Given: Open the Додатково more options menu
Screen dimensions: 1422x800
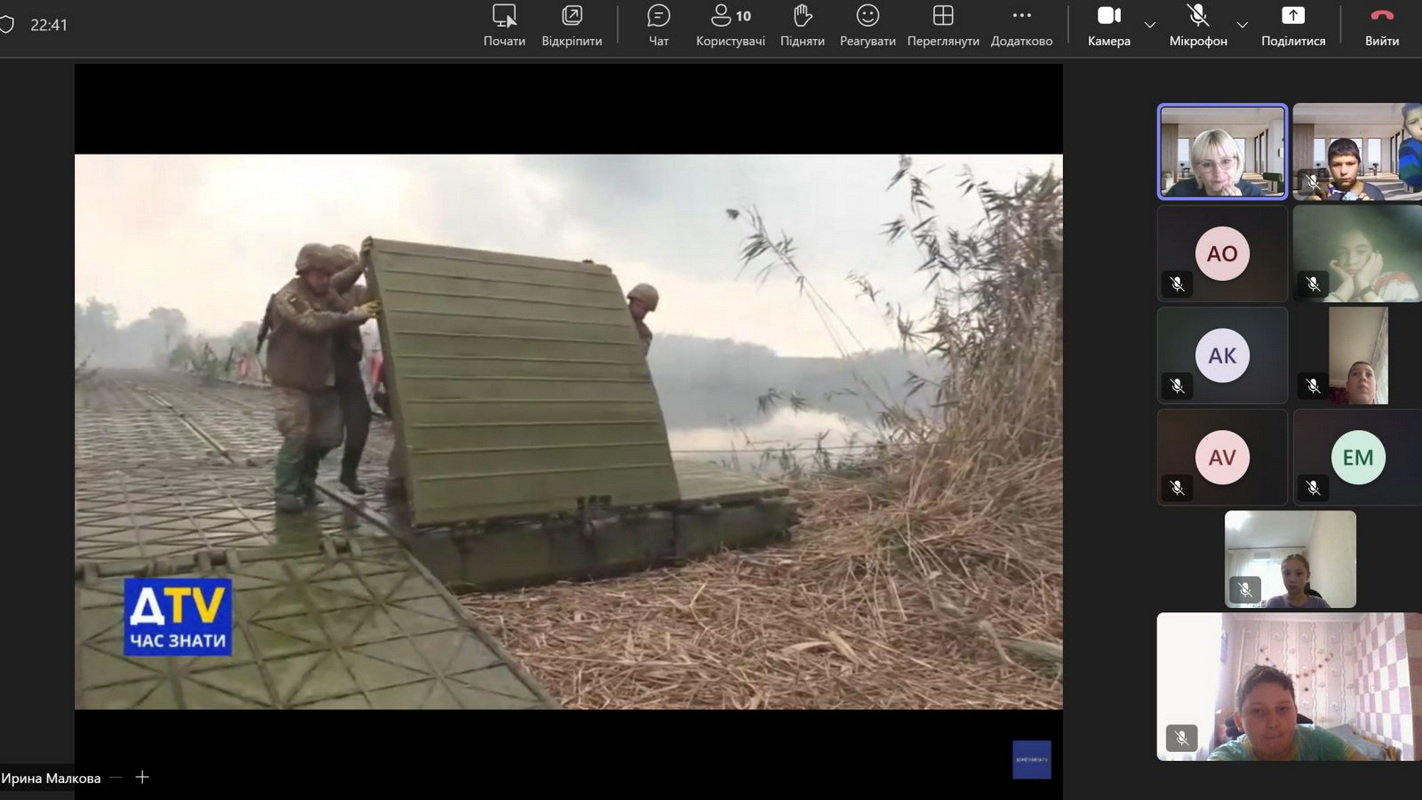Looking at the screenshot, I should tap(1021, 26).
